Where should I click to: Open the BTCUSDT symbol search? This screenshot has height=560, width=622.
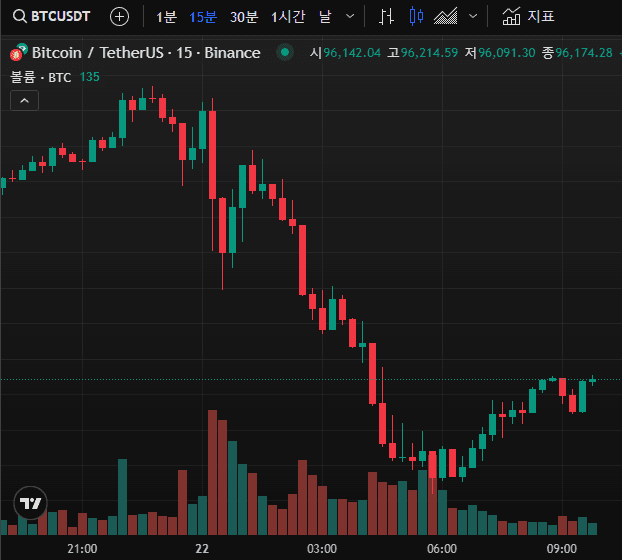click(52, 16)
